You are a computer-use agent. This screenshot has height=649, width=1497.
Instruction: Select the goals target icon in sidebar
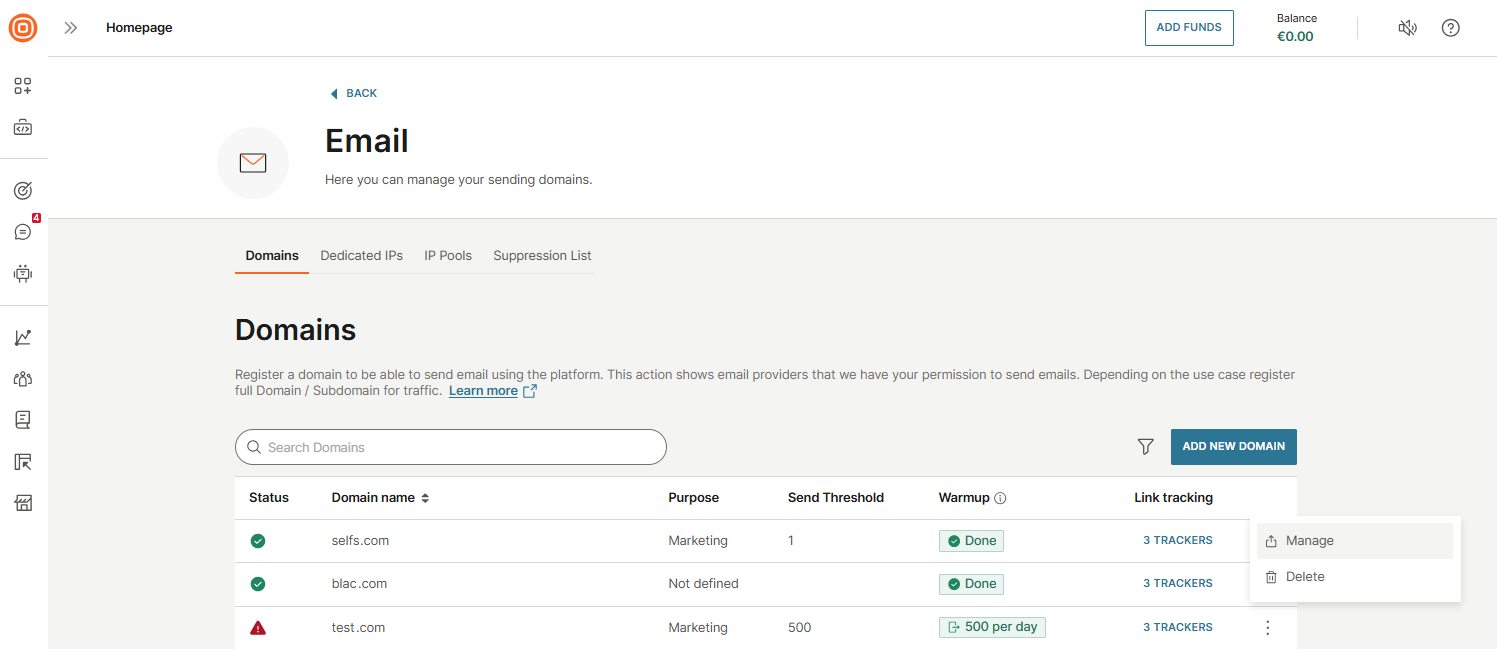(22, 190)
